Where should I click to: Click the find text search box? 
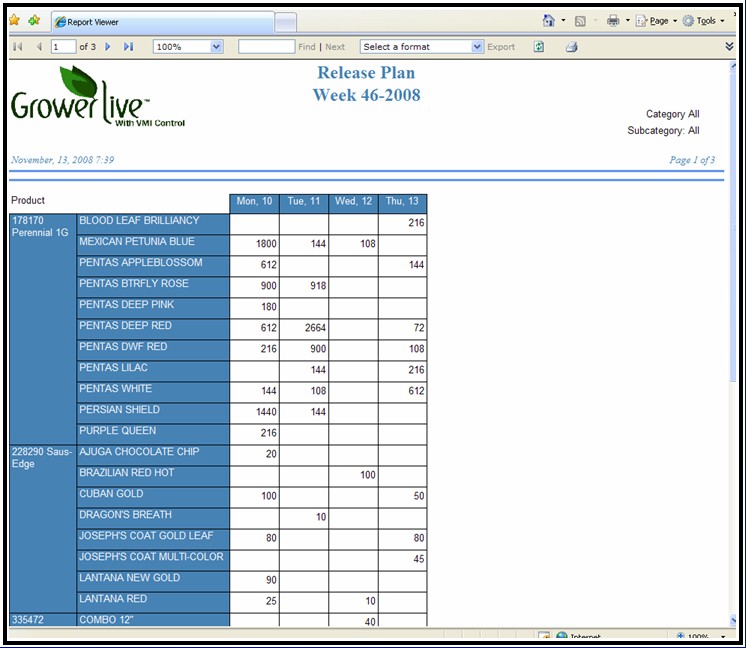[266, 47]
